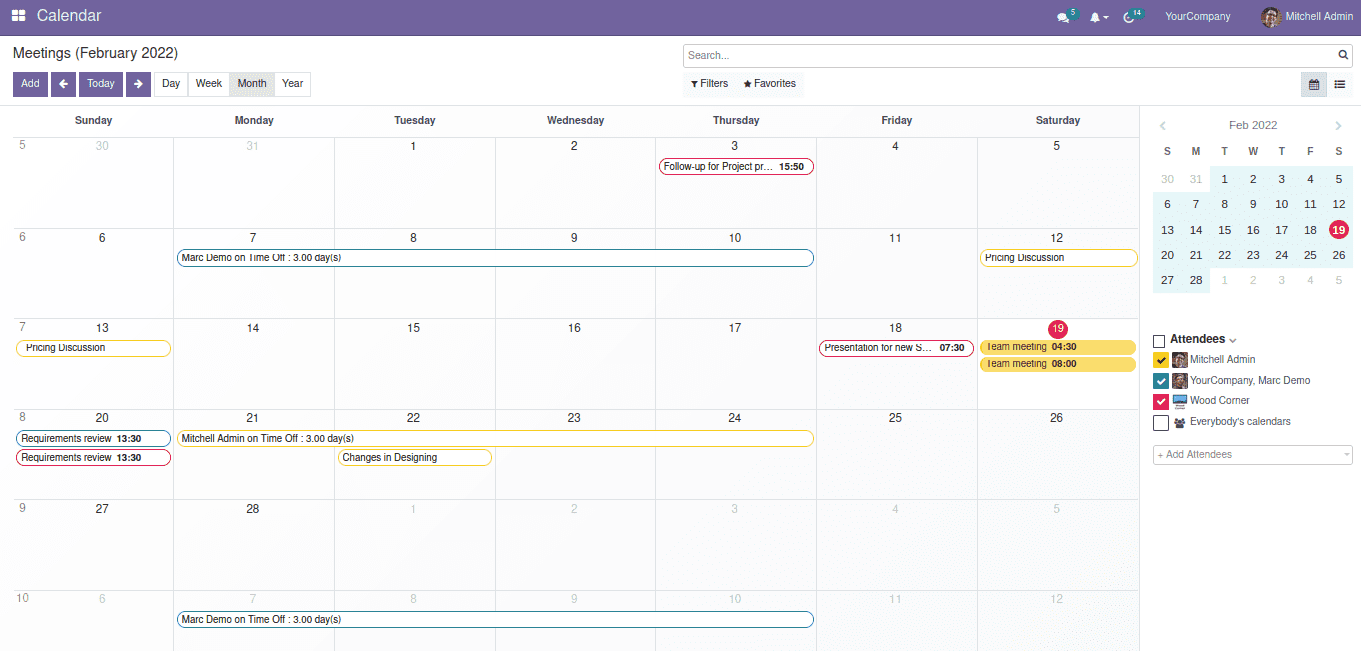Expand the Favorites dropdown

pos(769,84)
